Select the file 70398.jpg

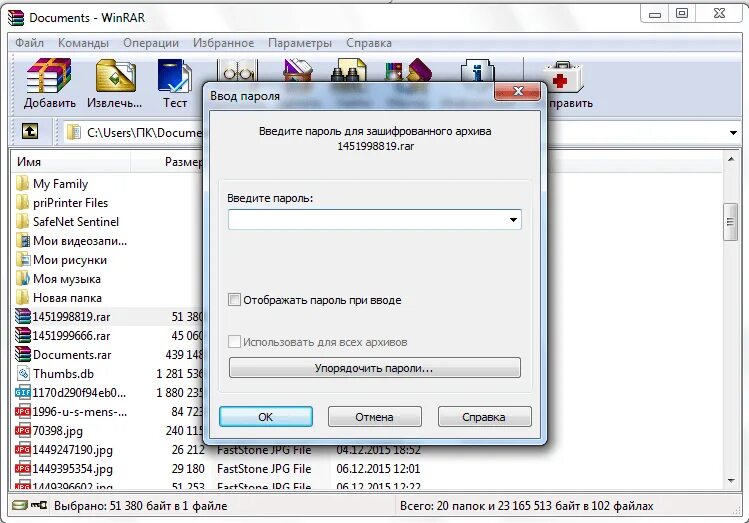coord(49,431)
